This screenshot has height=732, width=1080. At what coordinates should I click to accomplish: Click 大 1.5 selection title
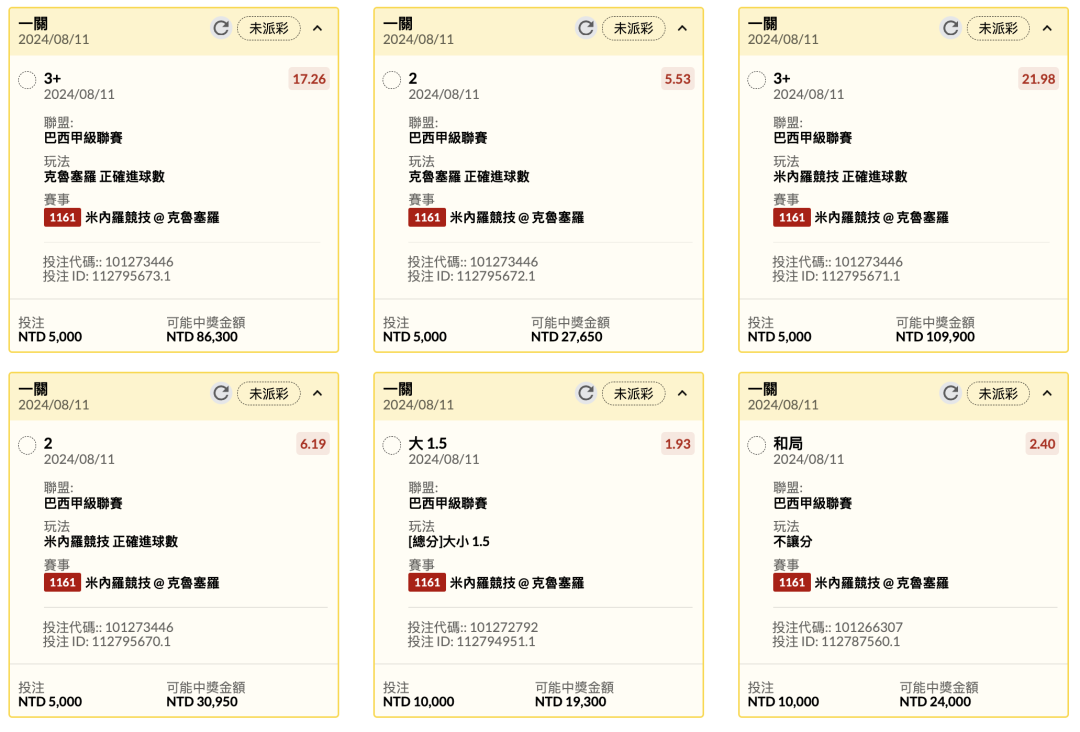coord(428,443)
